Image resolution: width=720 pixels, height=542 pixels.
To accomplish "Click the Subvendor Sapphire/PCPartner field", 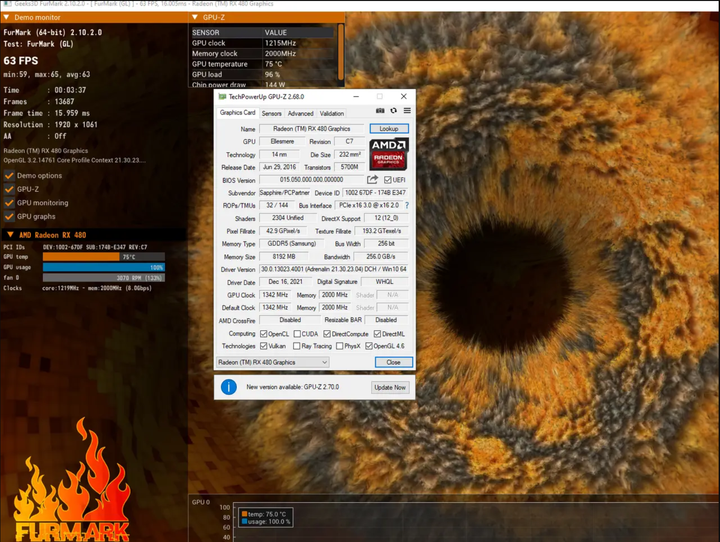I will (285, 192).
